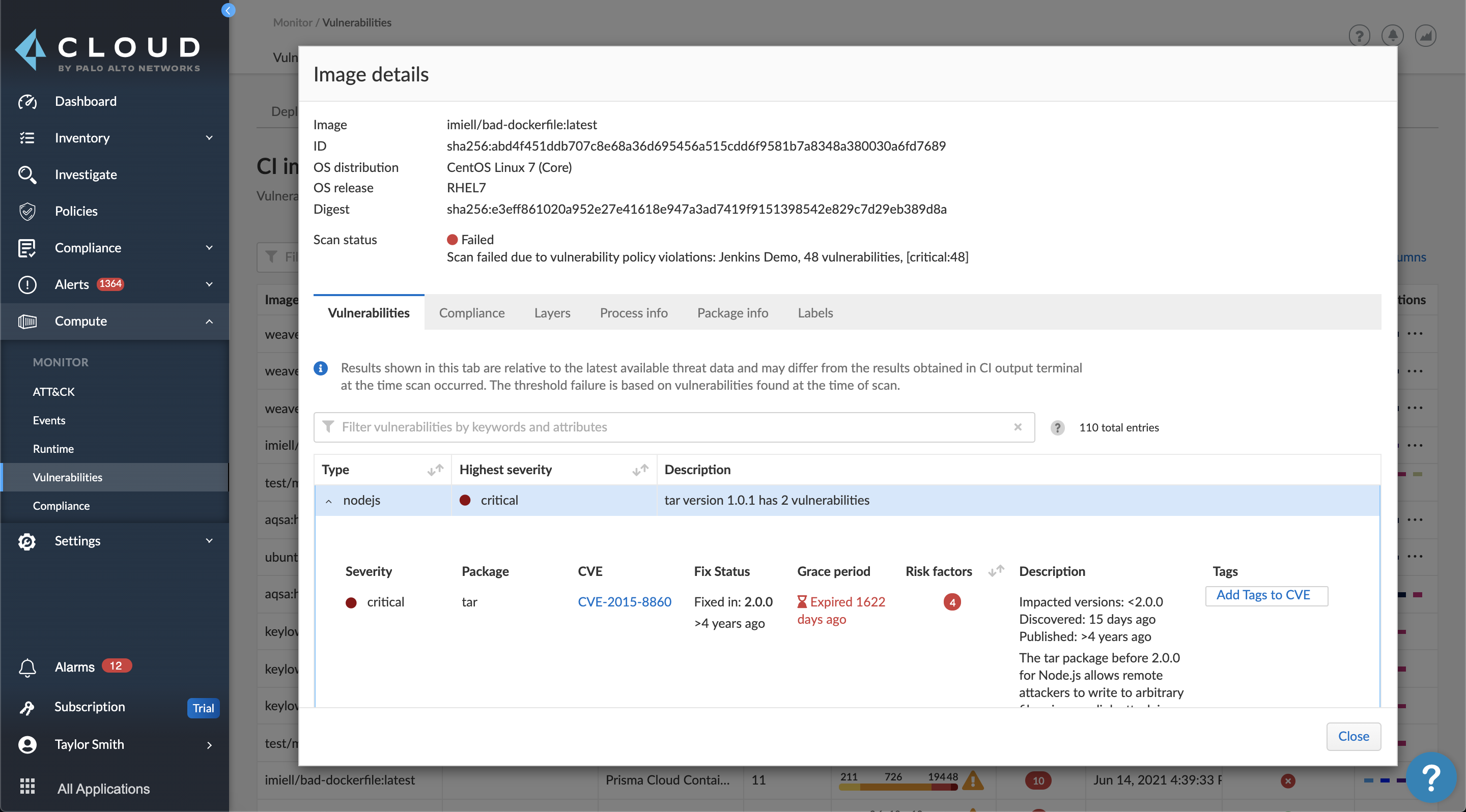Open the notification bell at top right
1466x812 pixels.
click(x=1393, y=35)
